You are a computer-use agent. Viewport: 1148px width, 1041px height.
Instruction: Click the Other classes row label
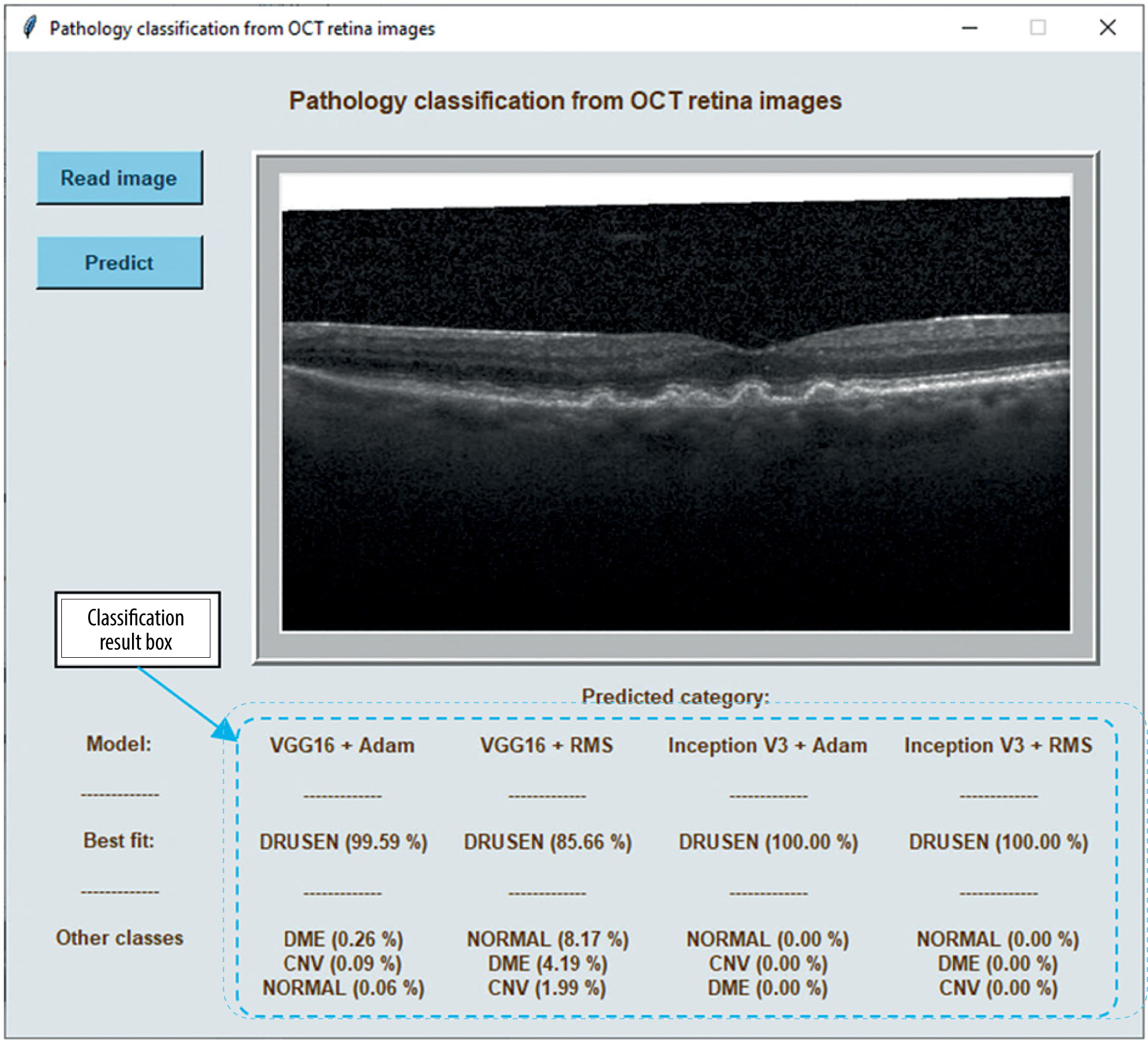click(119, 938)
